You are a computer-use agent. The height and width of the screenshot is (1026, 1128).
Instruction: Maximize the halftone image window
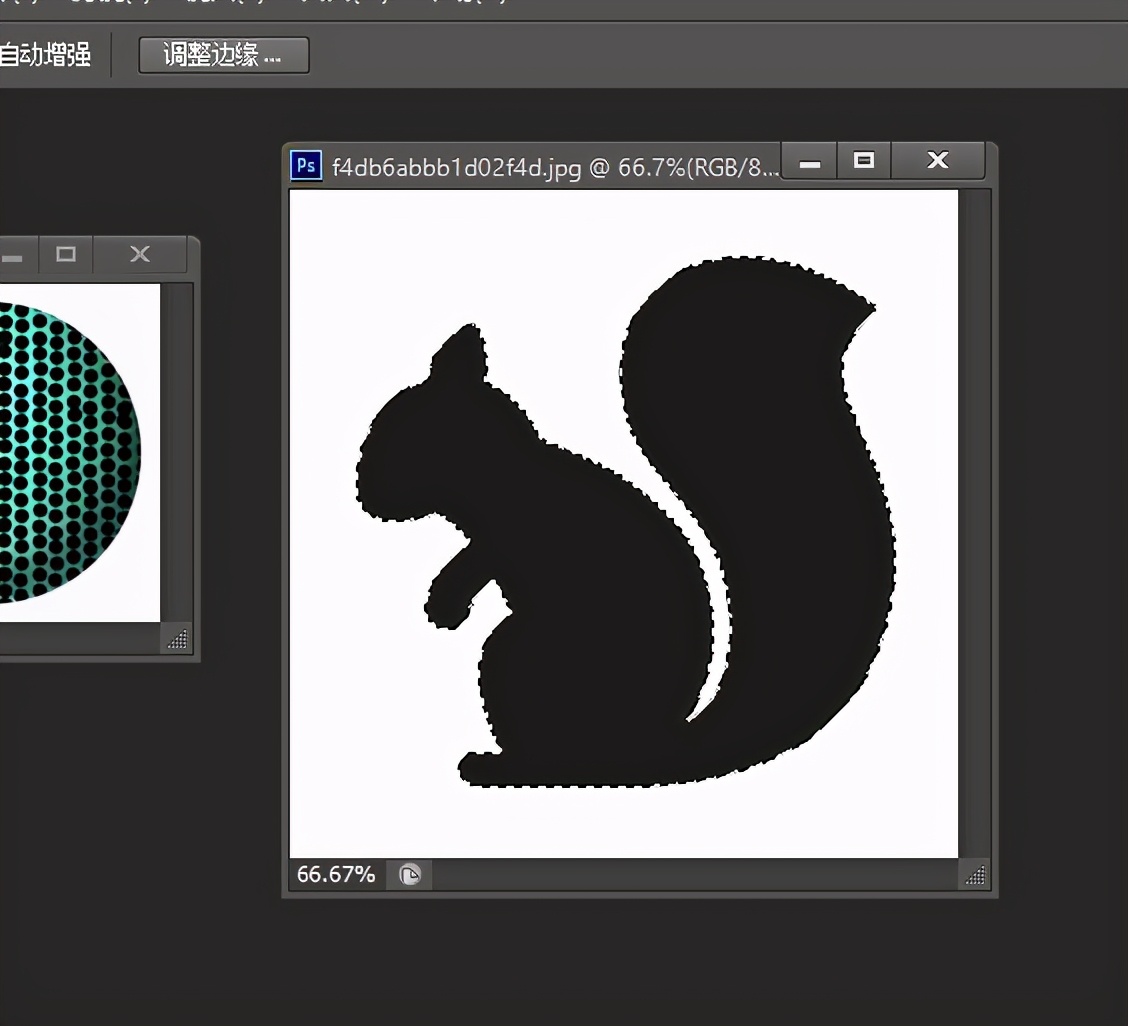pyautogui.click(x=65, y=255)
